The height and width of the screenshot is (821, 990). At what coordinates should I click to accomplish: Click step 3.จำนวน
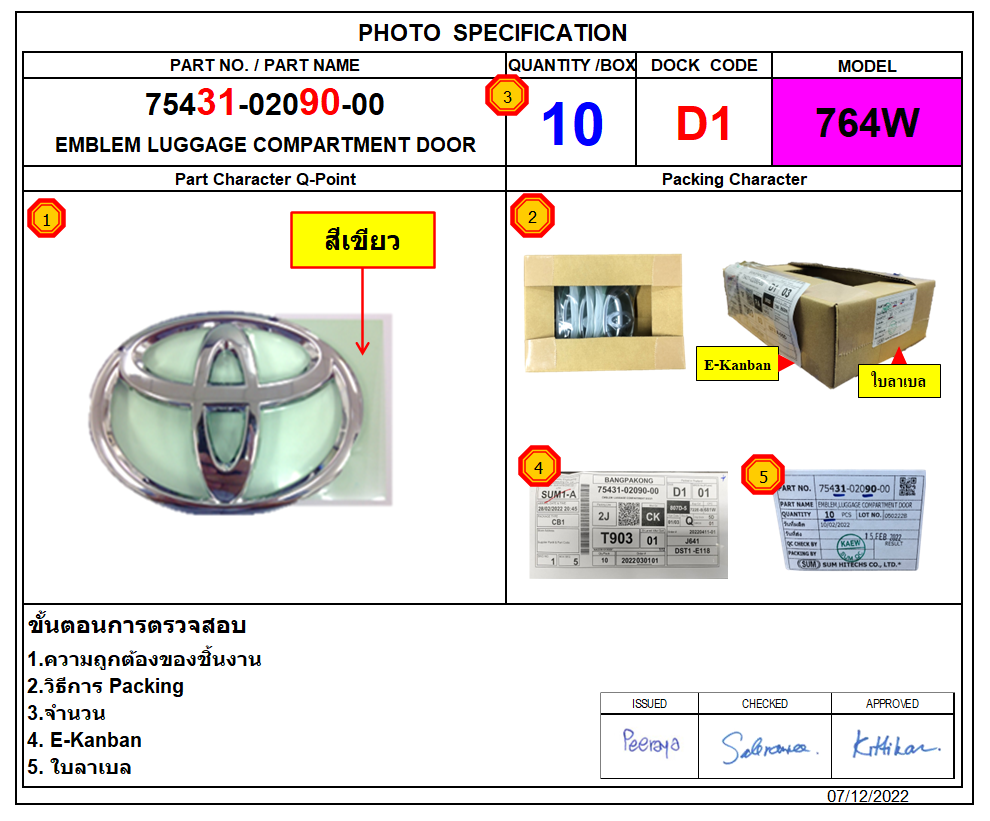[66, 714]
